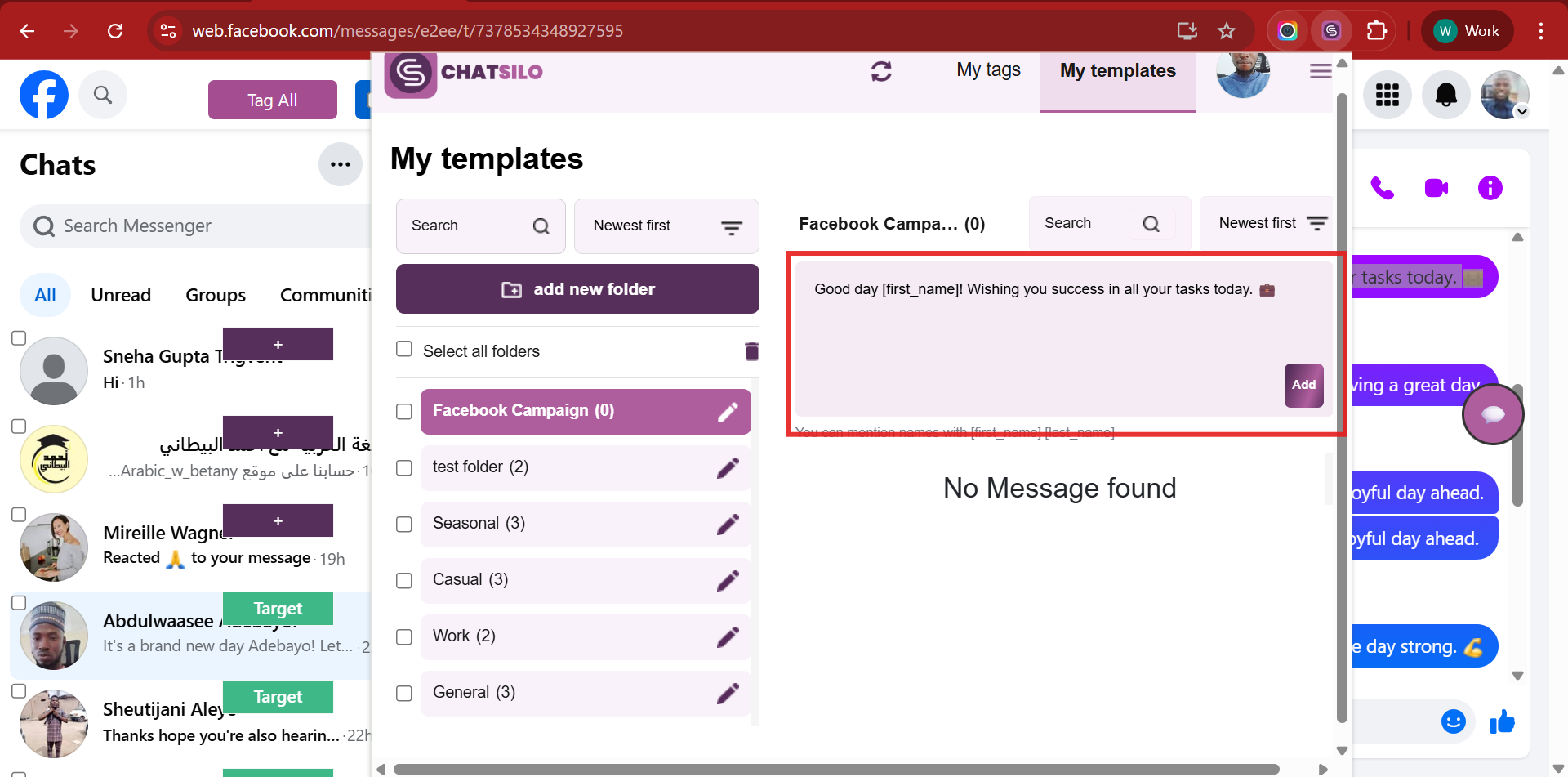Click the Facebook search magnifier icon

coord(103,95)
